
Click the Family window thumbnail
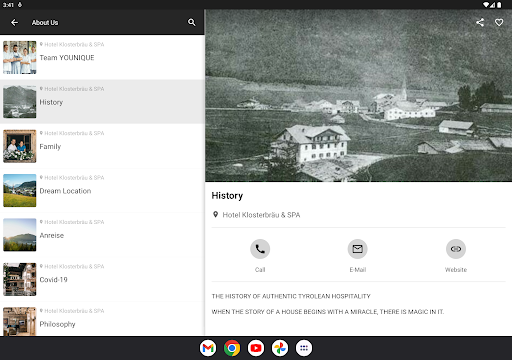pyautogui.click(x=20, y=146)
